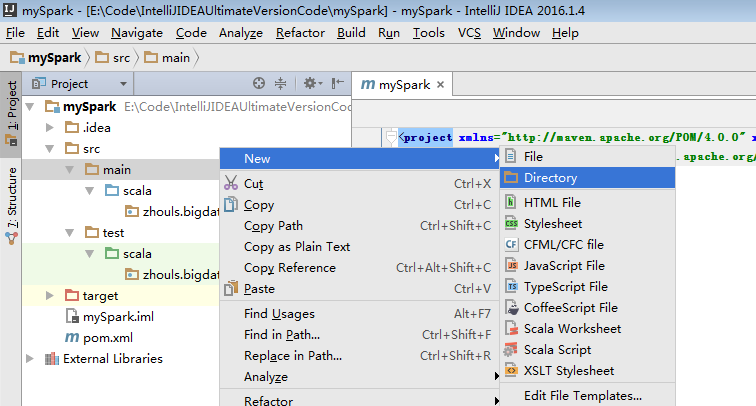Open the Navigate menu

(137, 33)
